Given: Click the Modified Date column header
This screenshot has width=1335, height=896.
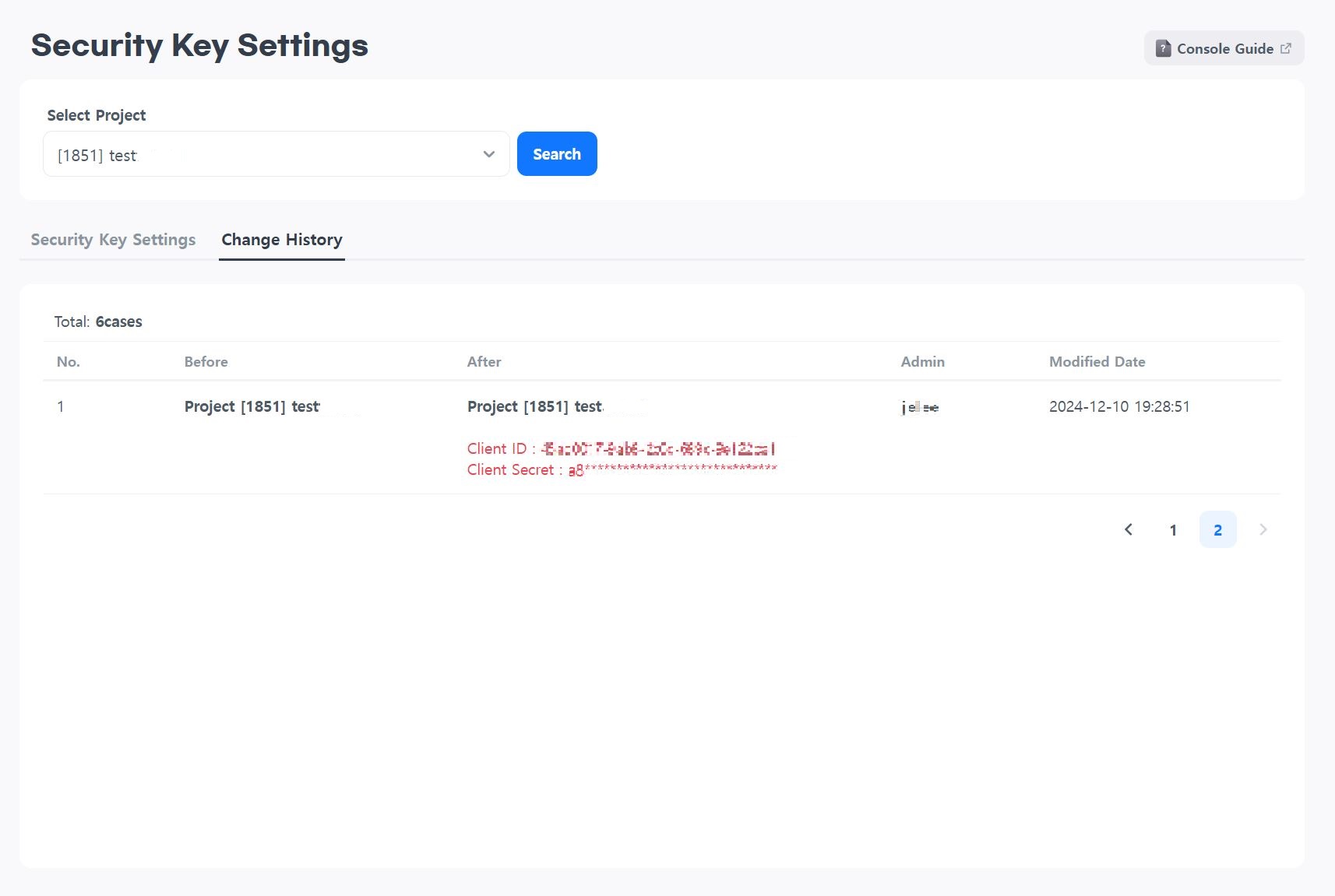Looking at the screenshot, I should pyautogui.click(x=1097, y=361).
